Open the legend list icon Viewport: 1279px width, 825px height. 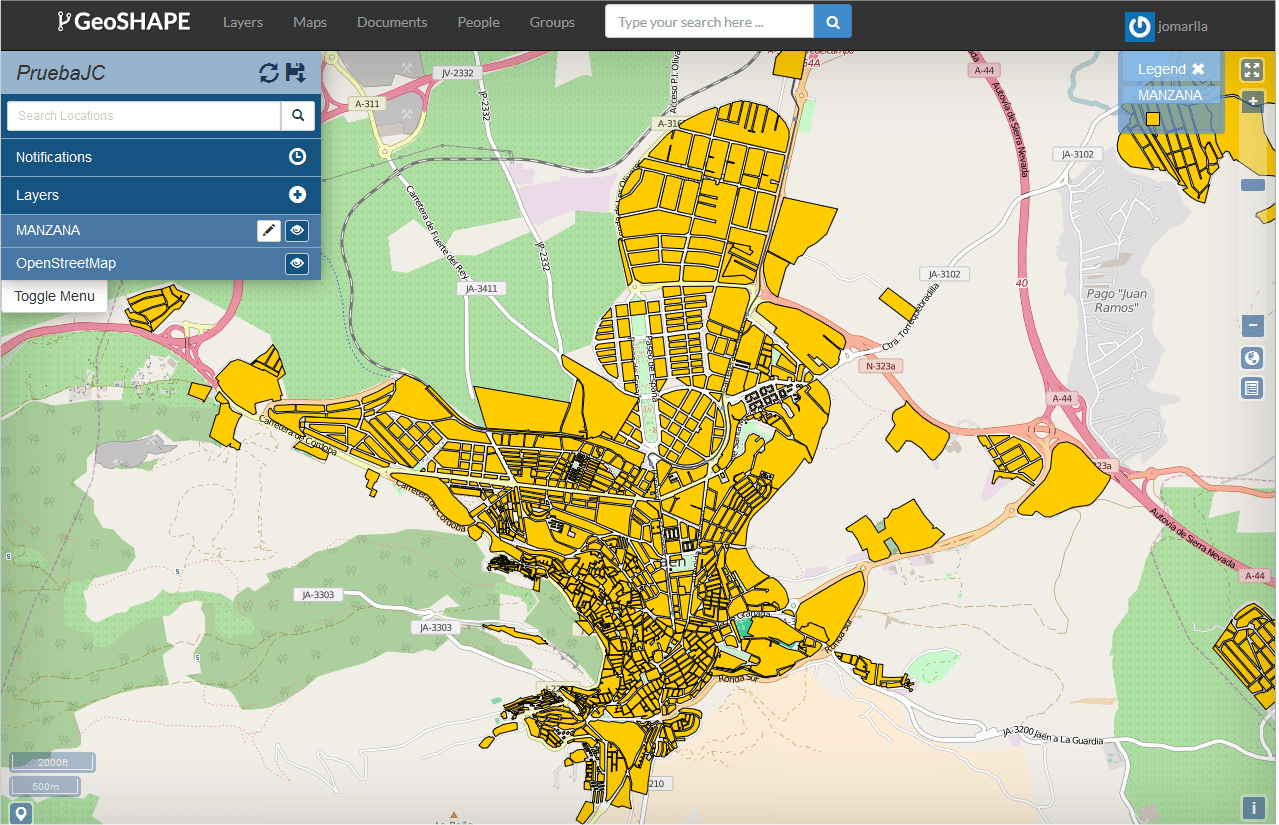(1252, 388)
